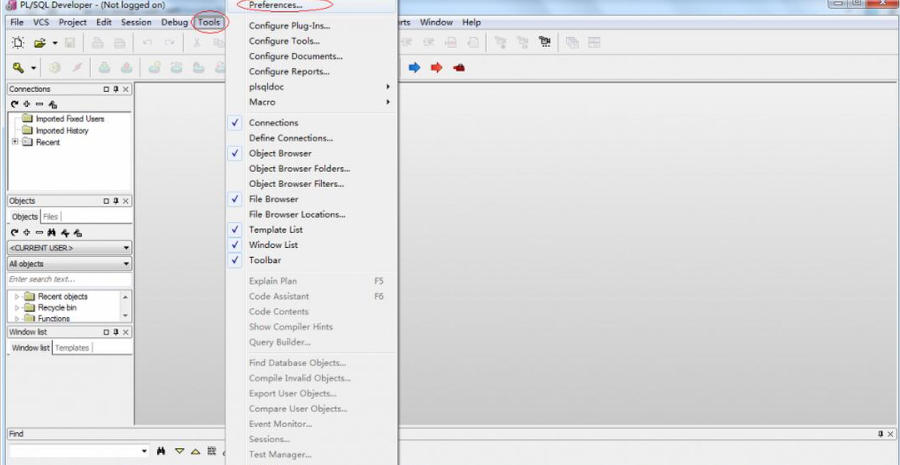
Task: Click the red arrow toolbar icon
Action: pyautogui.click(x=437, y=68)
